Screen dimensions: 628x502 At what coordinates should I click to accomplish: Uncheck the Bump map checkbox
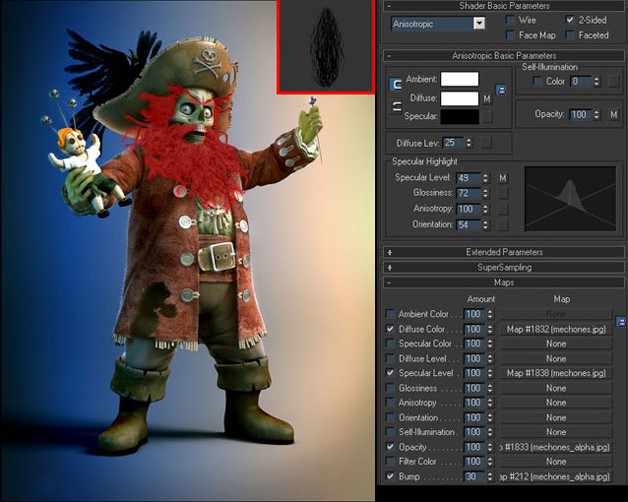[390, 476]
